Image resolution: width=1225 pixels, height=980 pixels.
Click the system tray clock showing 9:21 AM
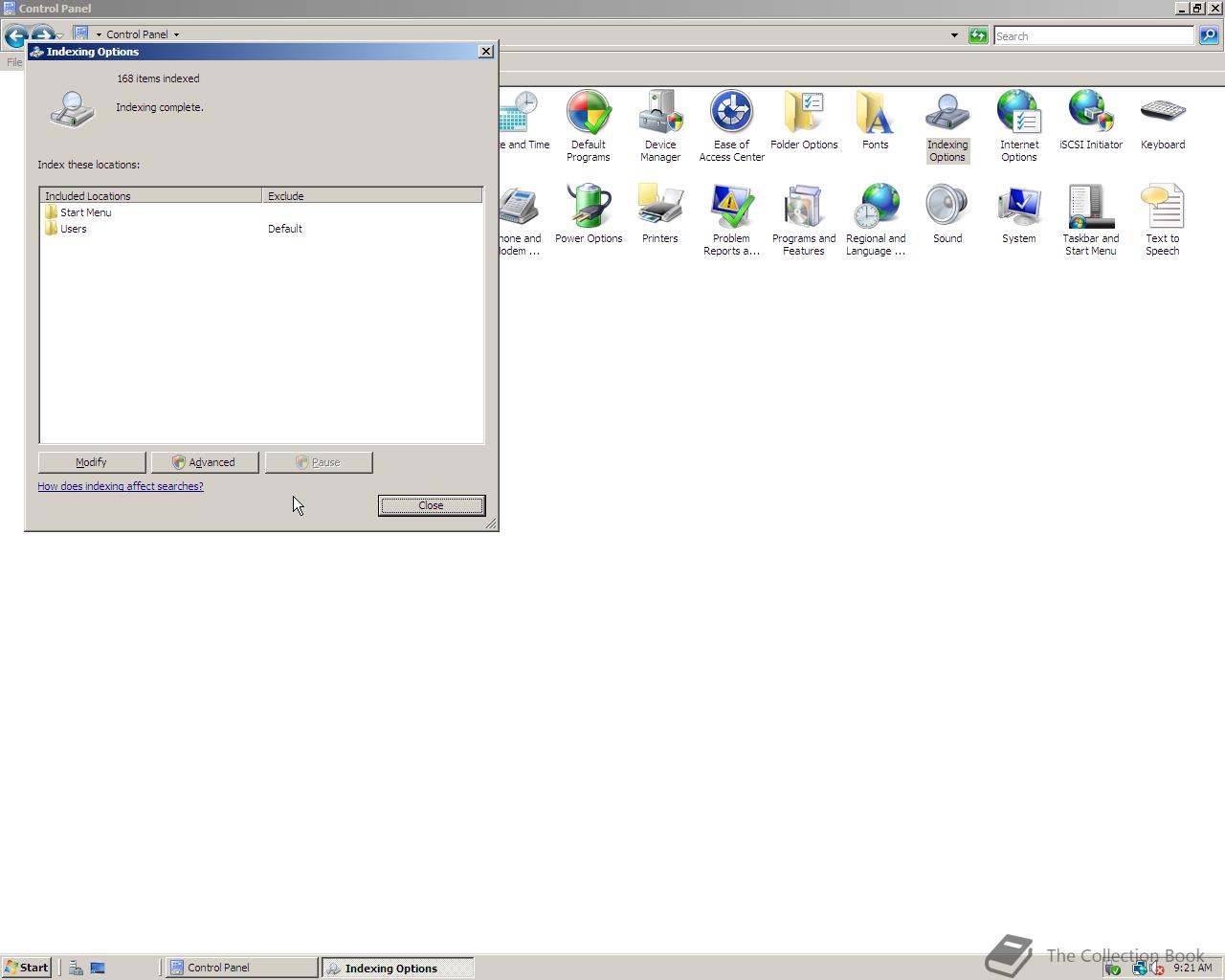click(x=1192, y=968)
